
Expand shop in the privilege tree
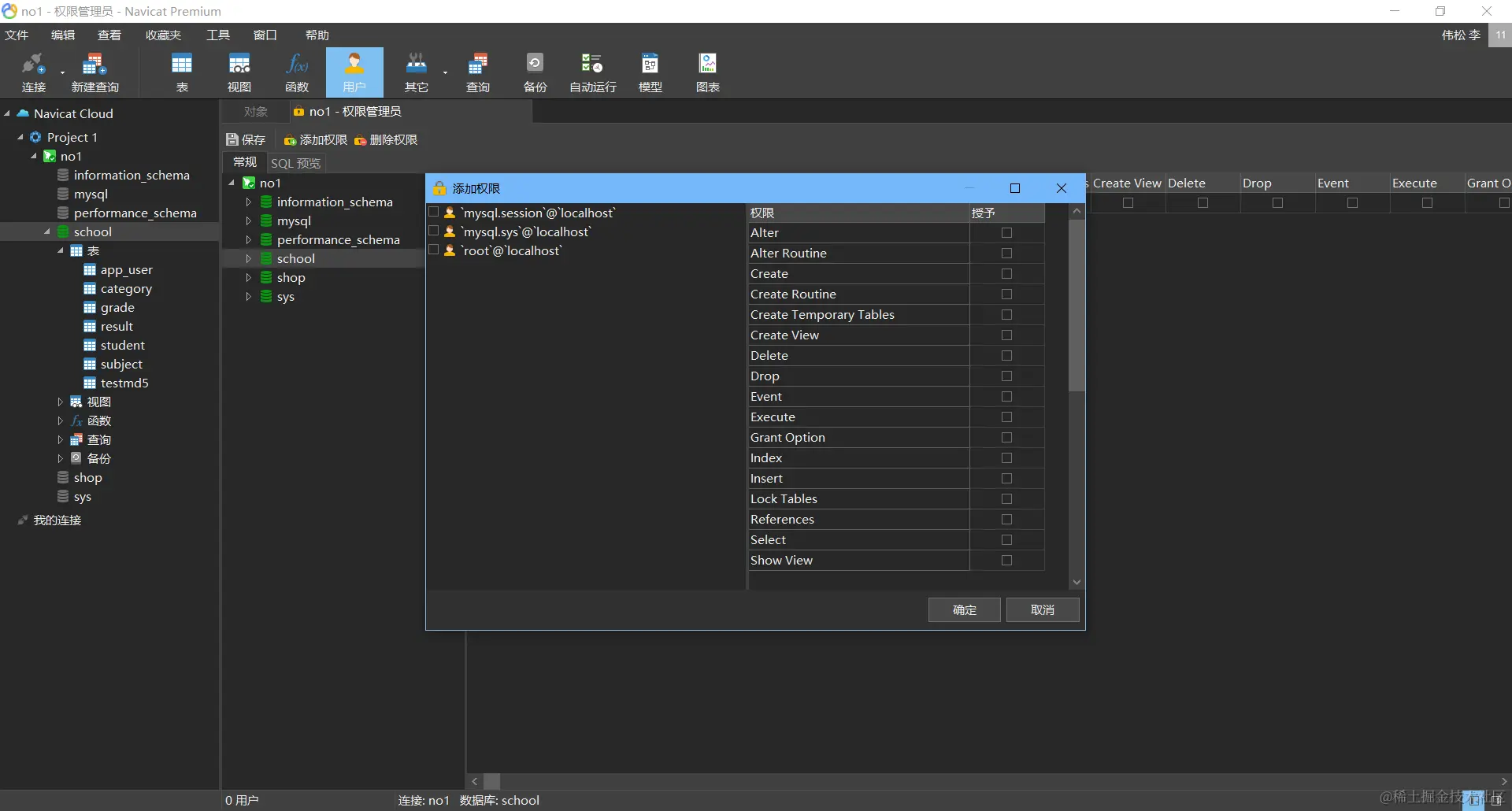click(x=248, y=277)
